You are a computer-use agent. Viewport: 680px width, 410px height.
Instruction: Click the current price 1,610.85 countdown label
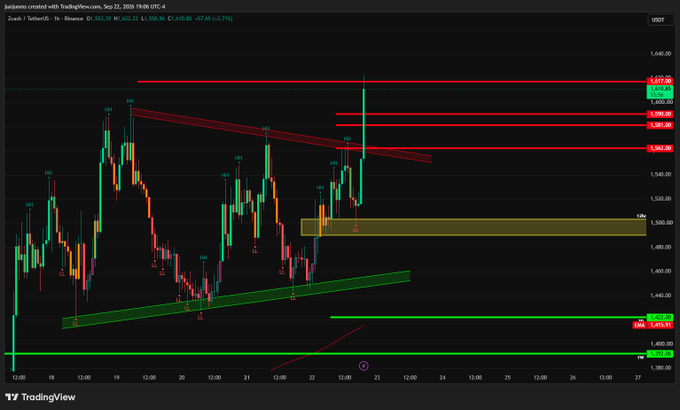tap(660, 92)
